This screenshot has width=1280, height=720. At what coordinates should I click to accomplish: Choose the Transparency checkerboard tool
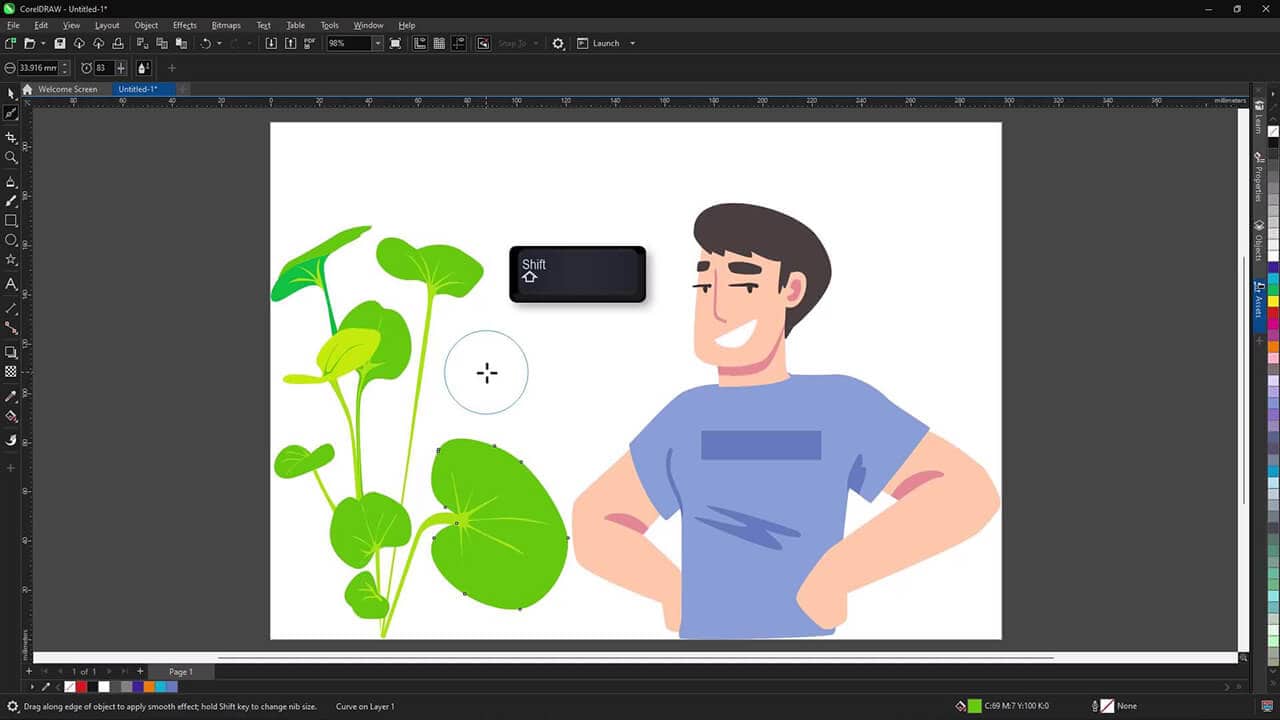(x=11, y=372)
